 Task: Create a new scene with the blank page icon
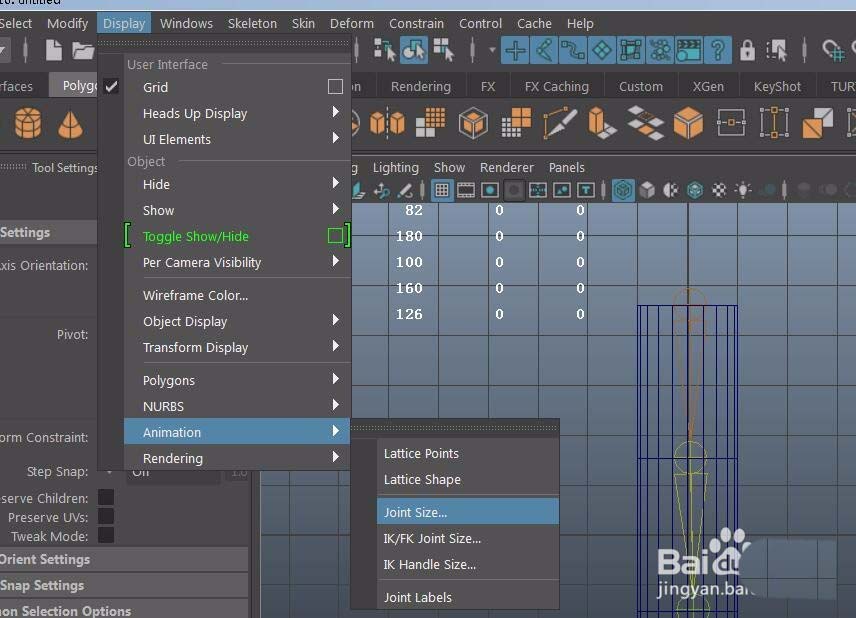point(54,50)
